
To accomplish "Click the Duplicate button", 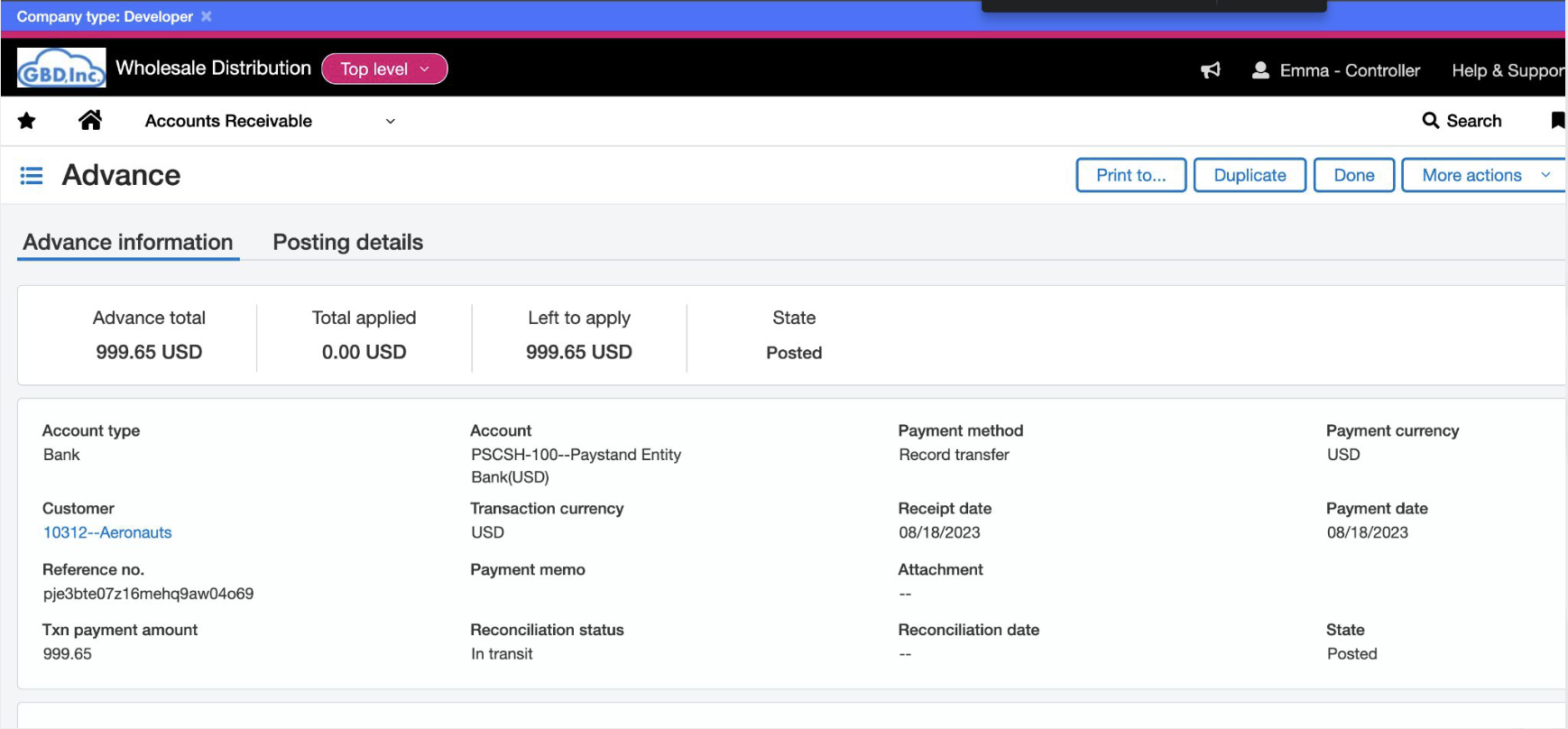I will (x=1250, y=175).
